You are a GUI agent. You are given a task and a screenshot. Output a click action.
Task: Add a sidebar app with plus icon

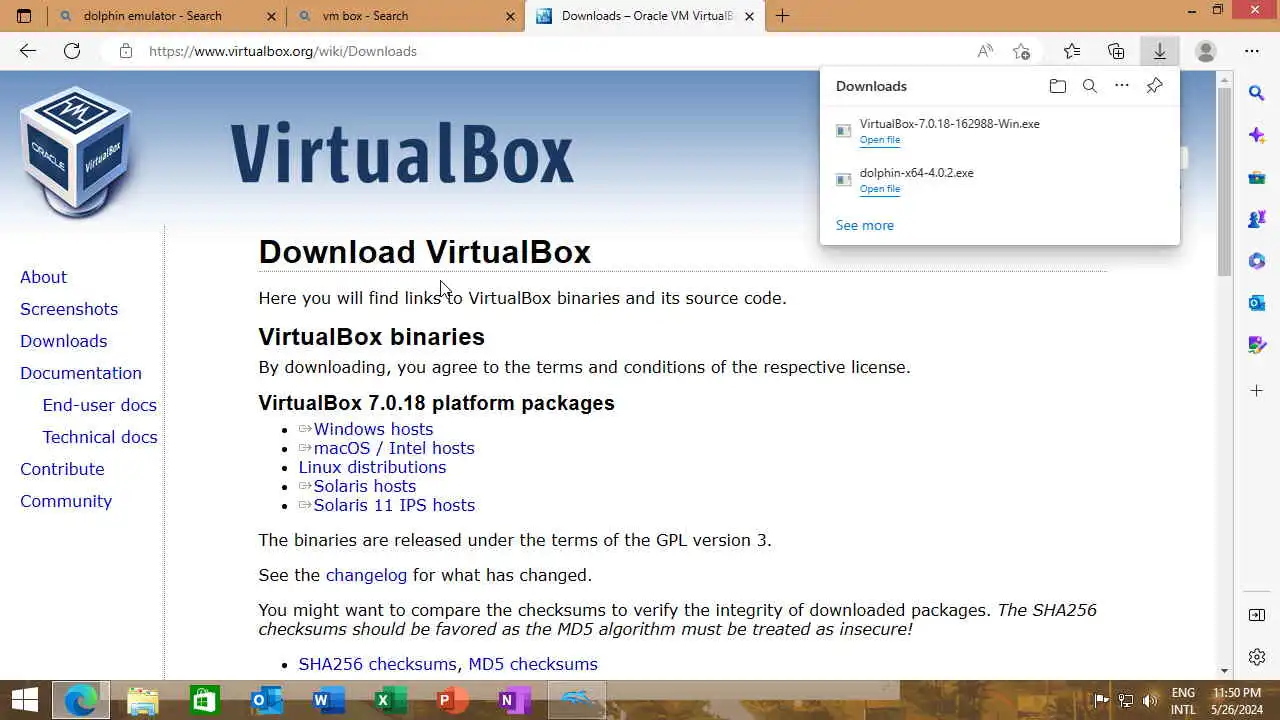pyautogui.click(x=1257, y=390)
